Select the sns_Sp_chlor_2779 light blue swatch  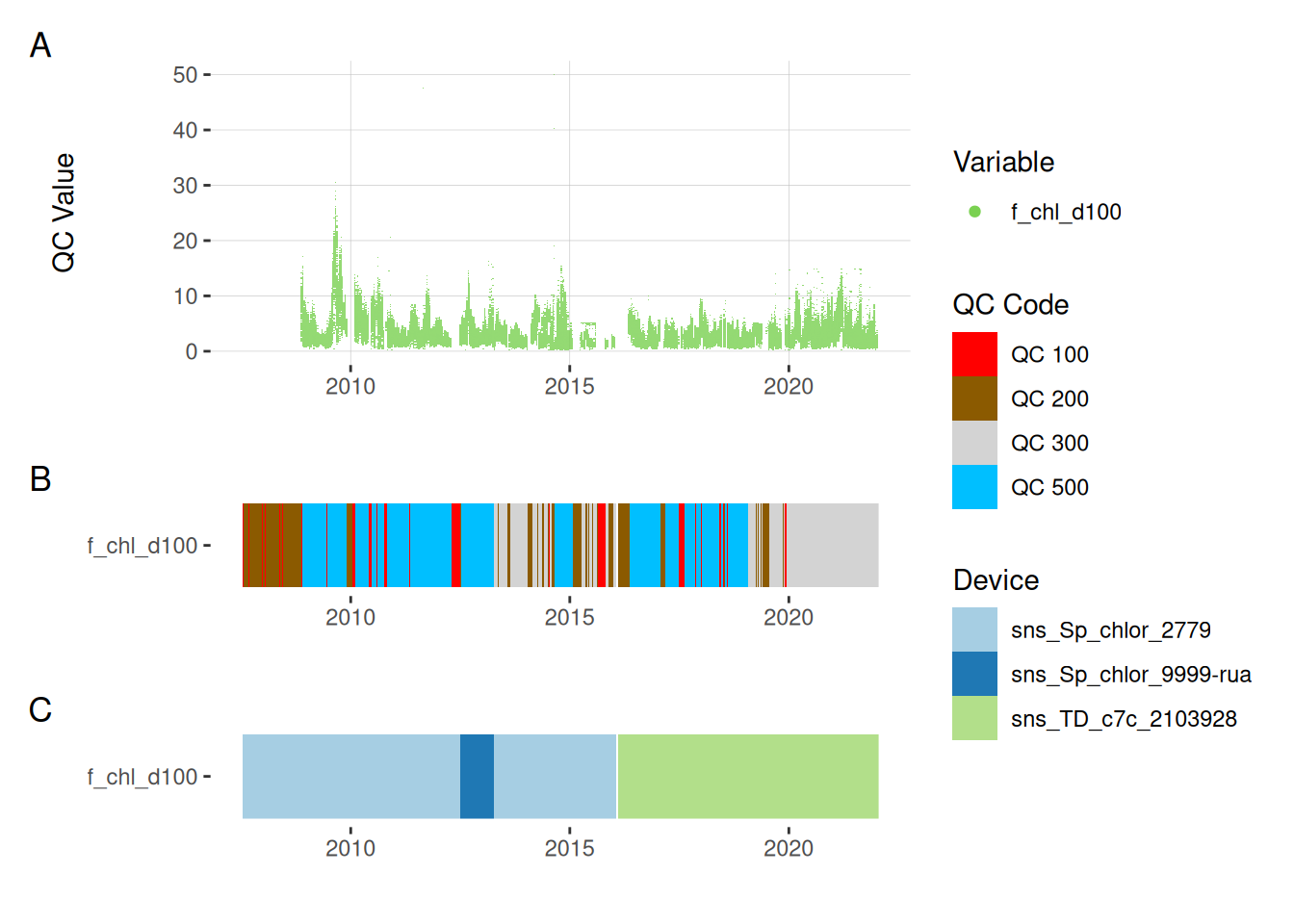(x=974, y=629)
